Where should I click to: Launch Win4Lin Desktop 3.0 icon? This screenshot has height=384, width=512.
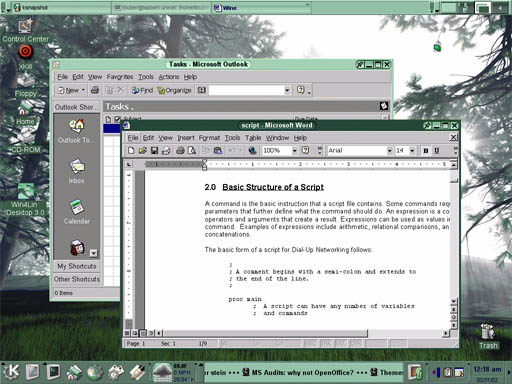click(x=25, y=200)
